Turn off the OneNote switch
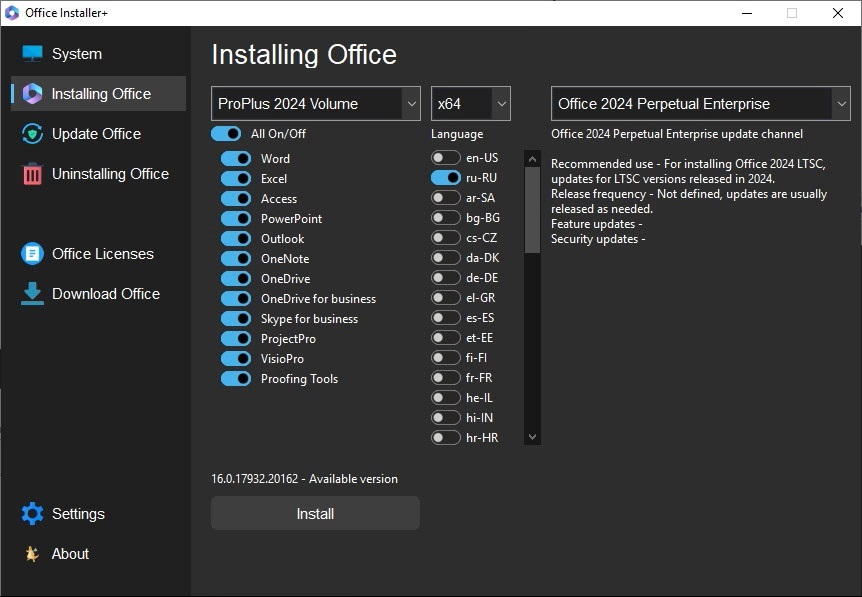The width and height of the screenshot is (862, 597). 236,258
